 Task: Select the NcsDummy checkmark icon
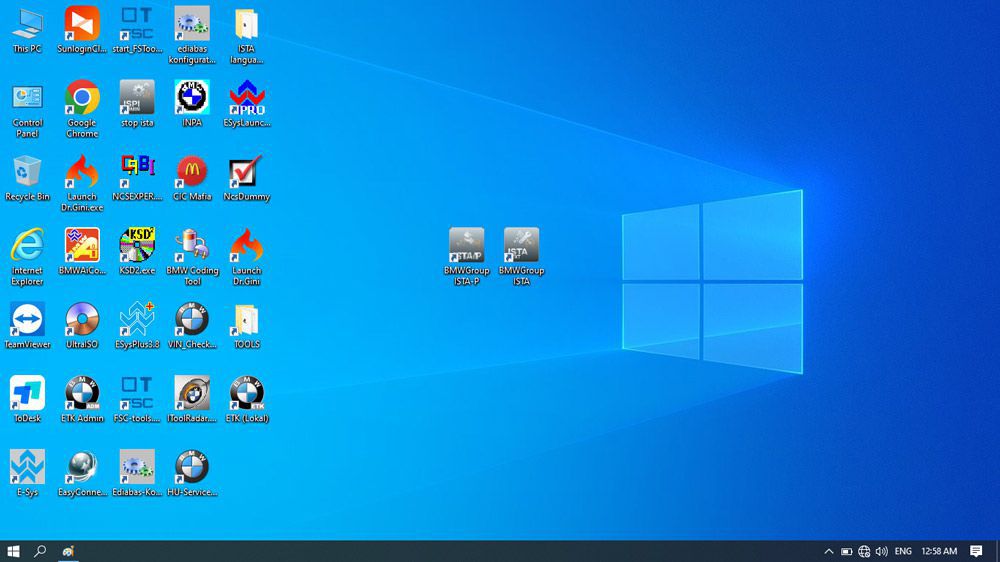tap(247, 178)
